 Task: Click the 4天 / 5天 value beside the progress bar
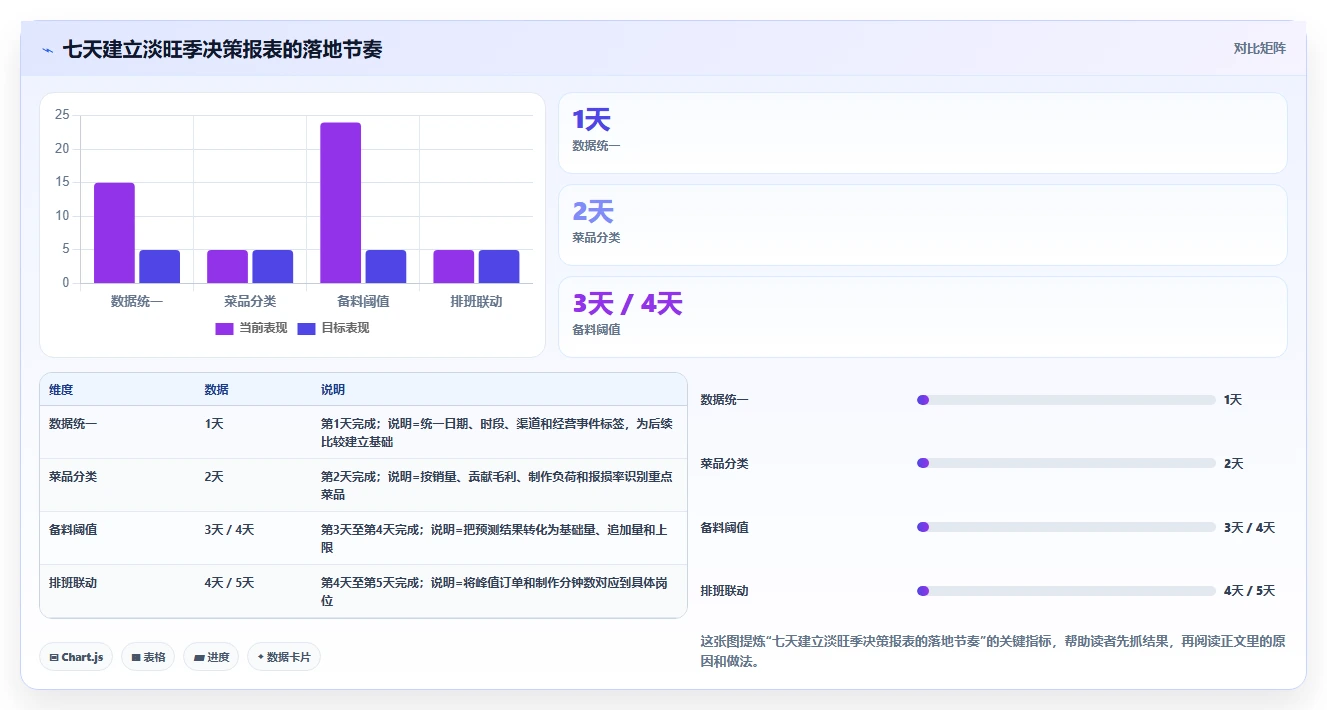tap(1249, 591)
